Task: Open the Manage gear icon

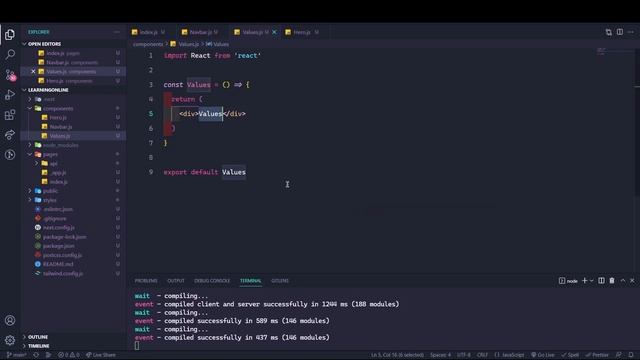Action: point(10,340)
